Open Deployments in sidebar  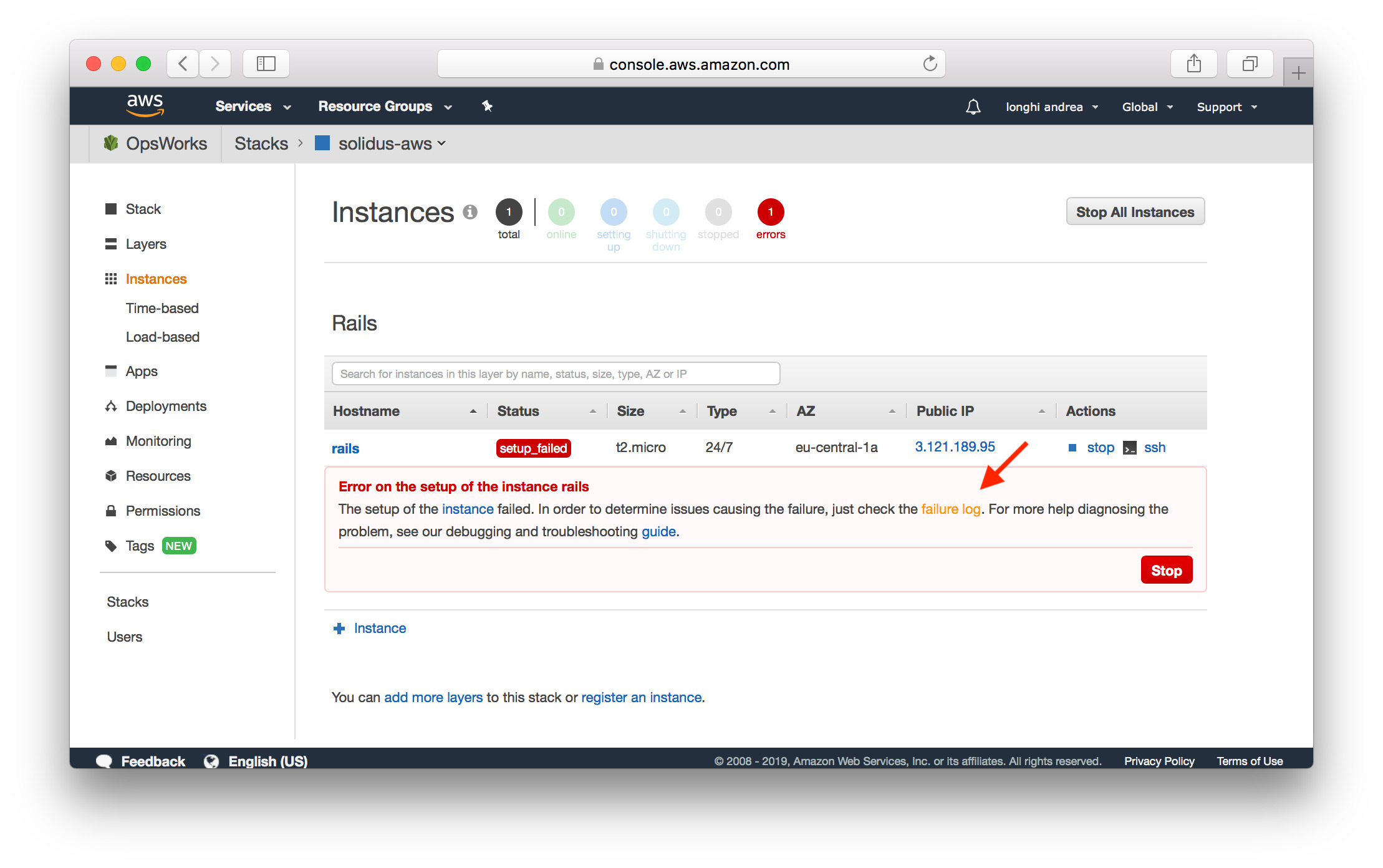pyautogui.click(x=166, y=406)
